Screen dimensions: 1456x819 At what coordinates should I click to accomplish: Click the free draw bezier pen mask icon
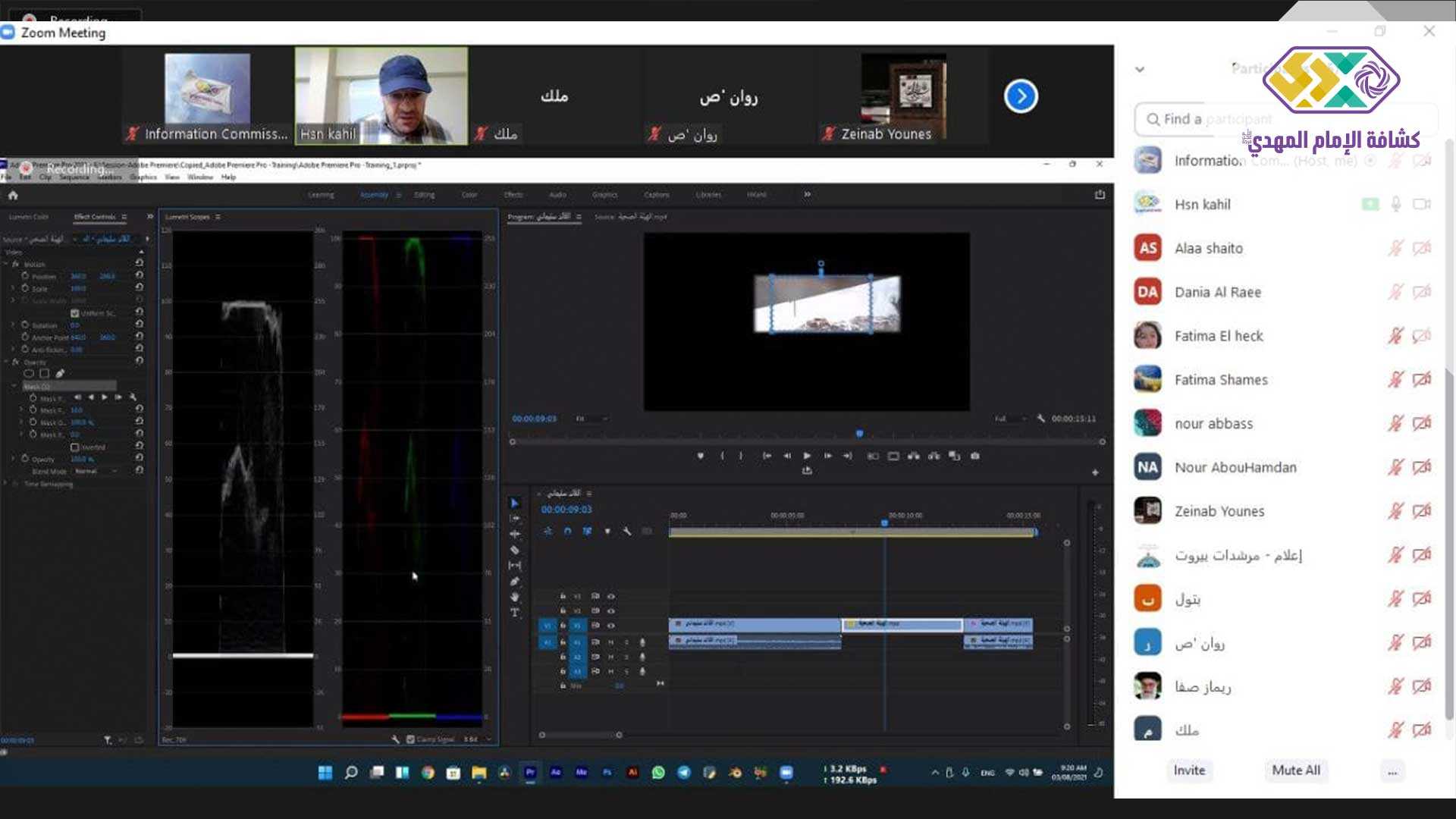(x=60, y=373)
